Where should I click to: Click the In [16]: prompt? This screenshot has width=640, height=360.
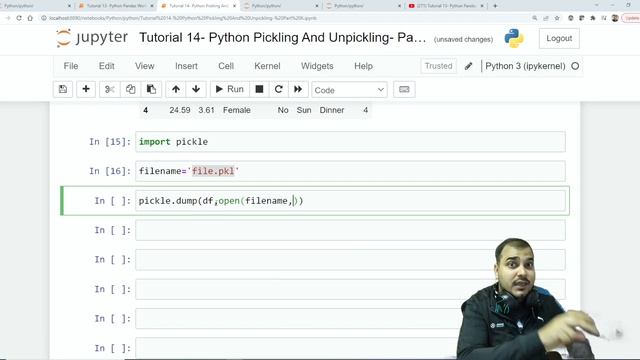(x=110, y=171)
